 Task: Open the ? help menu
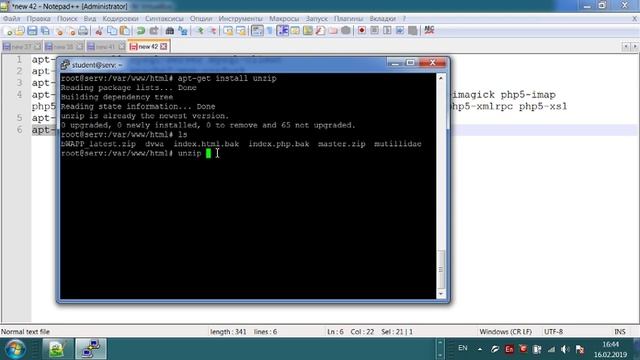point(404,19)
